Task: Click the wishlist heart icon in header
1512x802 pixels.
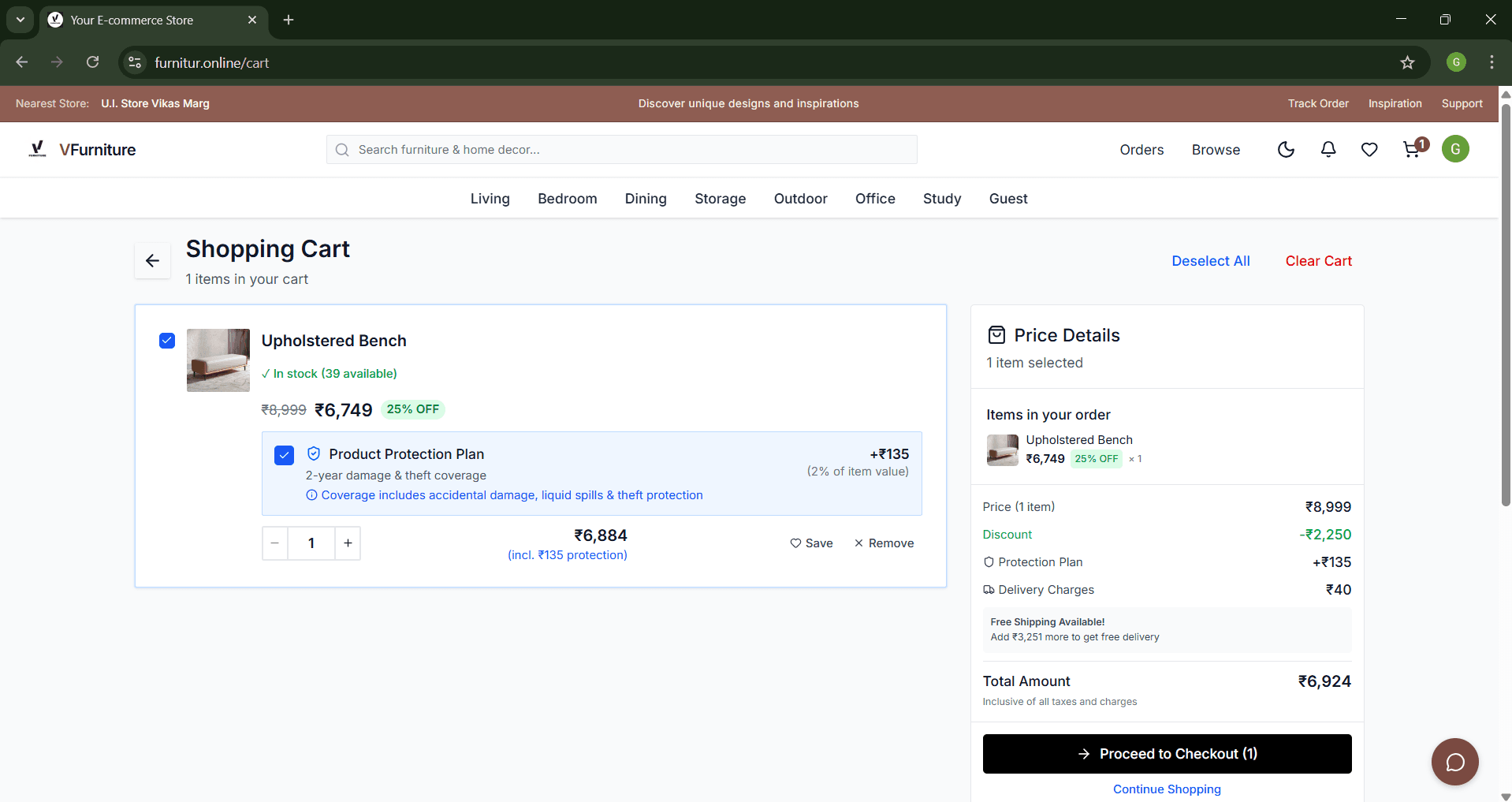Action: coord(1369,149)
